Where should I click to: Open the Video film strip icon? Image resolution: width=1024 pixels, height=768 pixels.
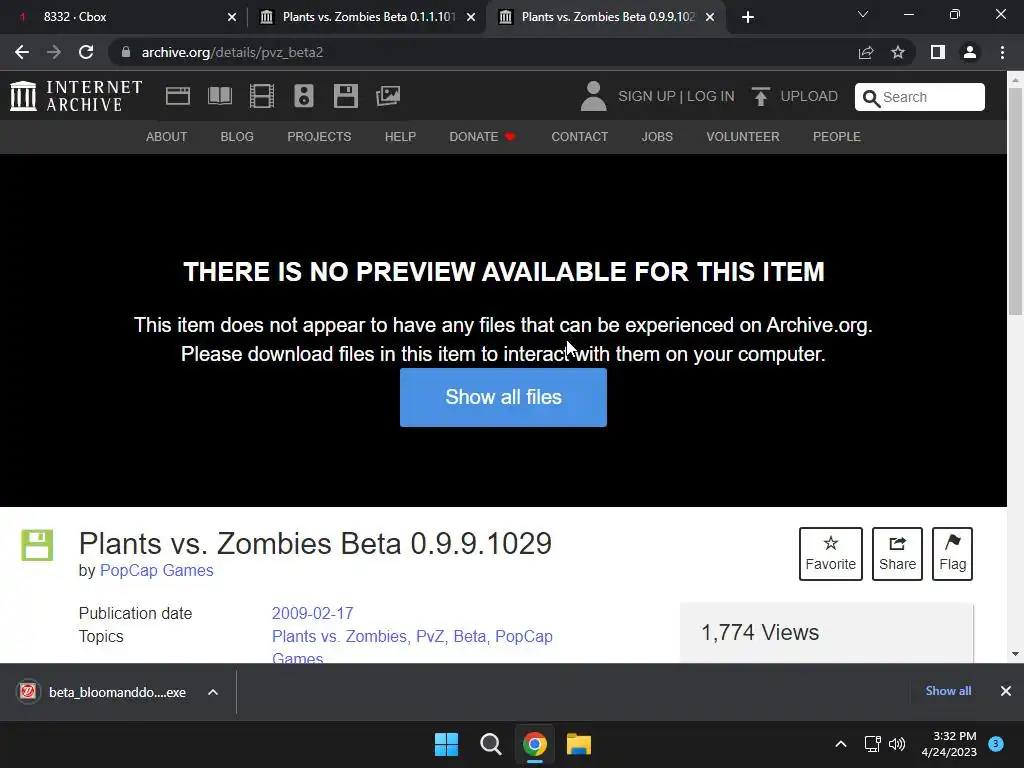pos(261,96)
